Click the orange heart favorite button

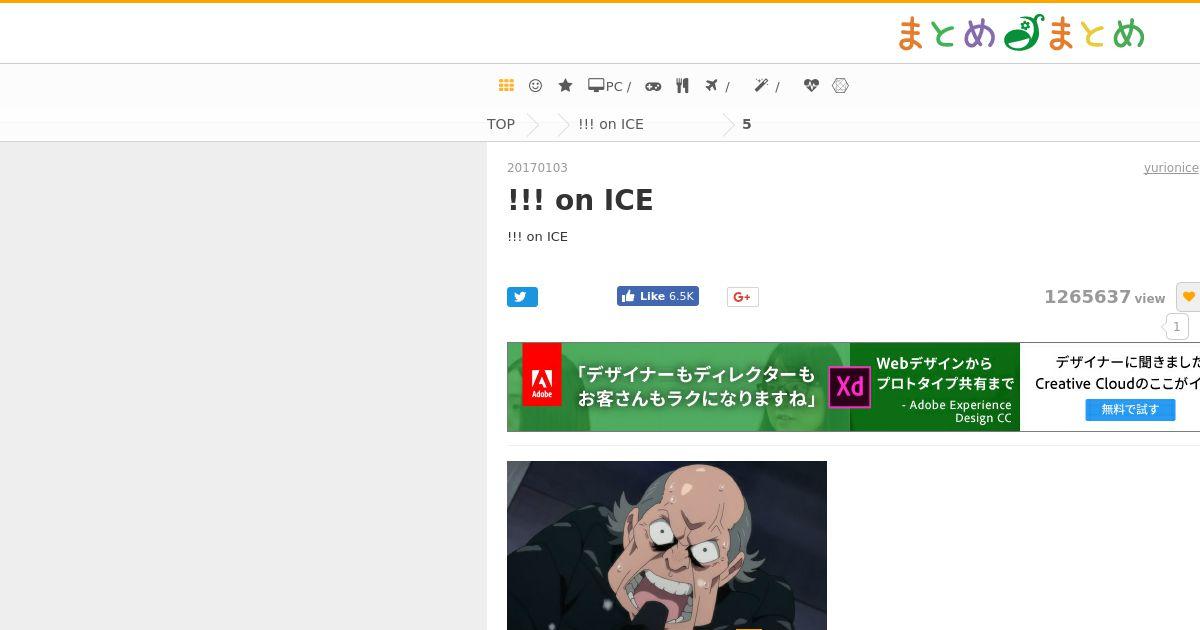click(x=1188, y=297)
